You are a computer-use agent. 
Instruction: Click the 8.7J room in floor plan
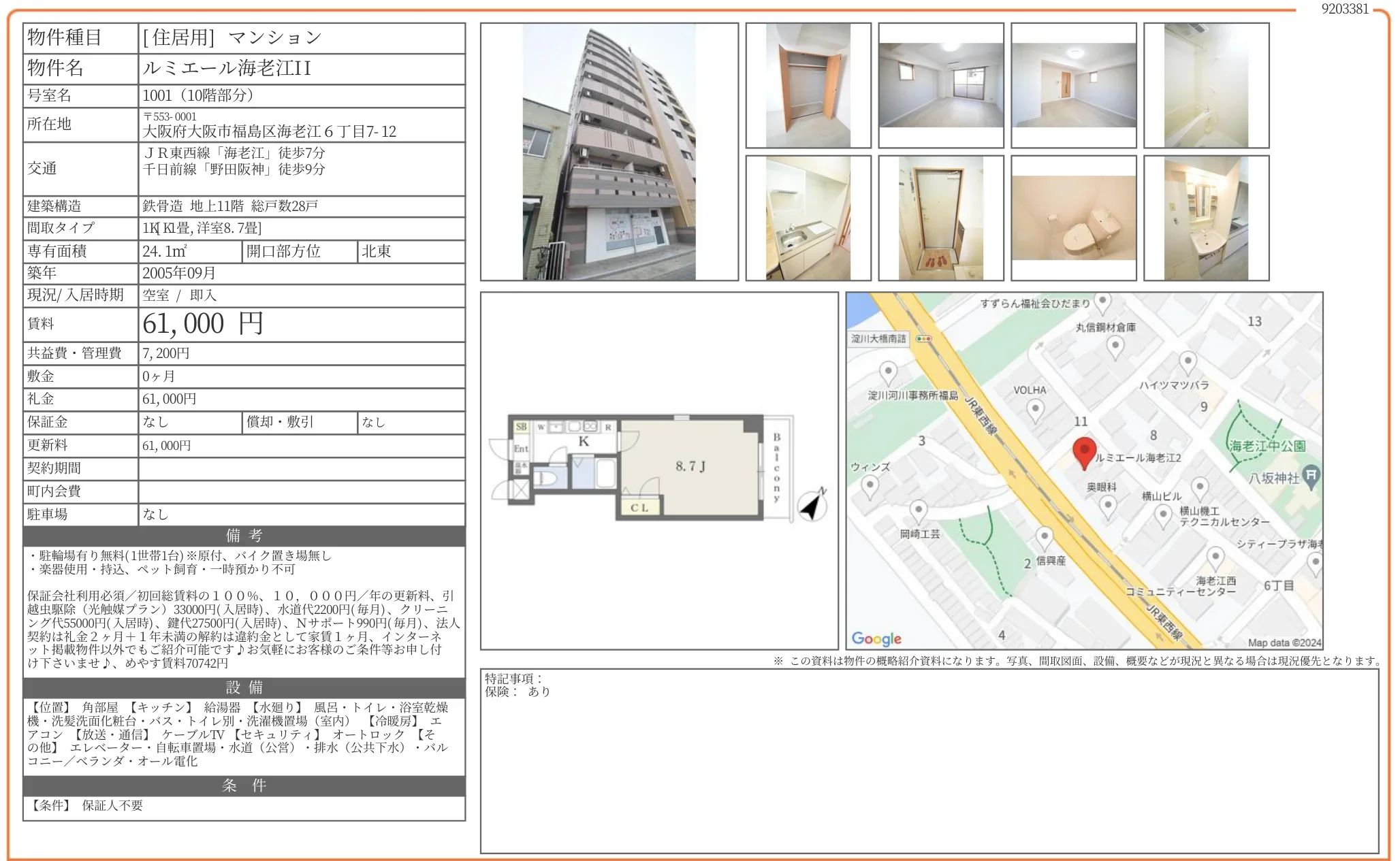[x=689, y=466]
